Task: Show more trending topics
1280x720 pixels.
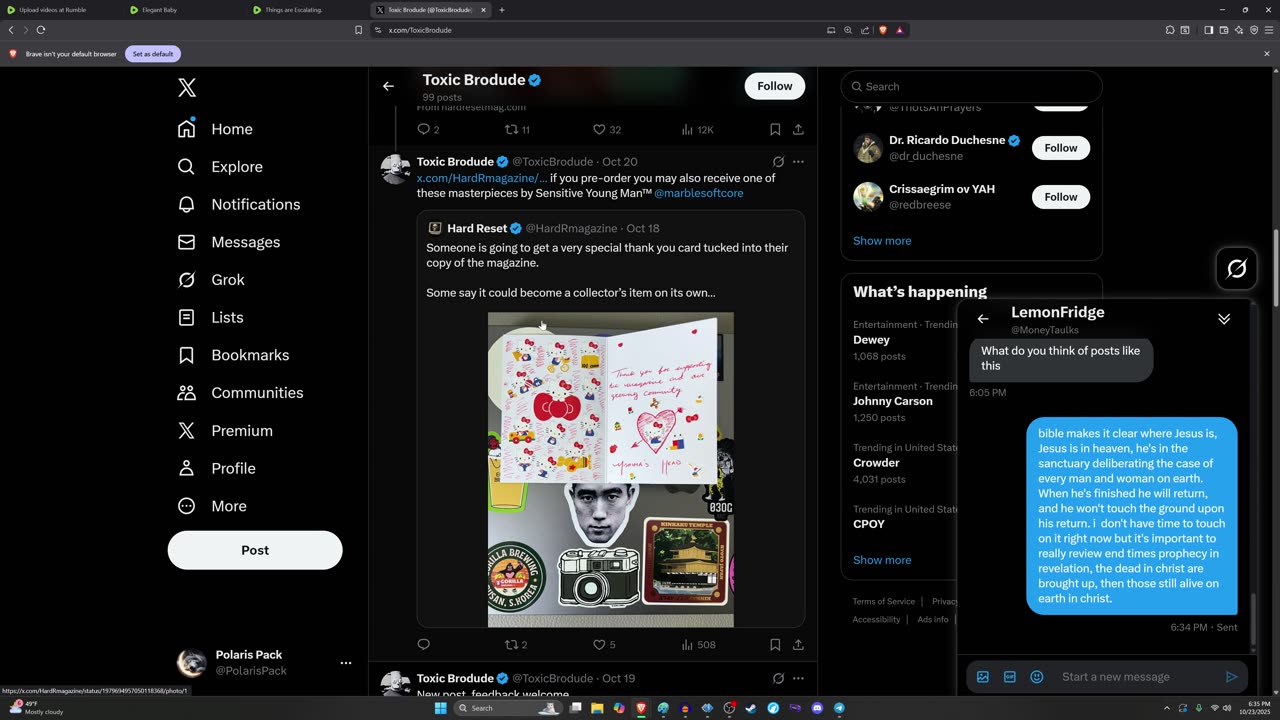Action: pos(882,560)
